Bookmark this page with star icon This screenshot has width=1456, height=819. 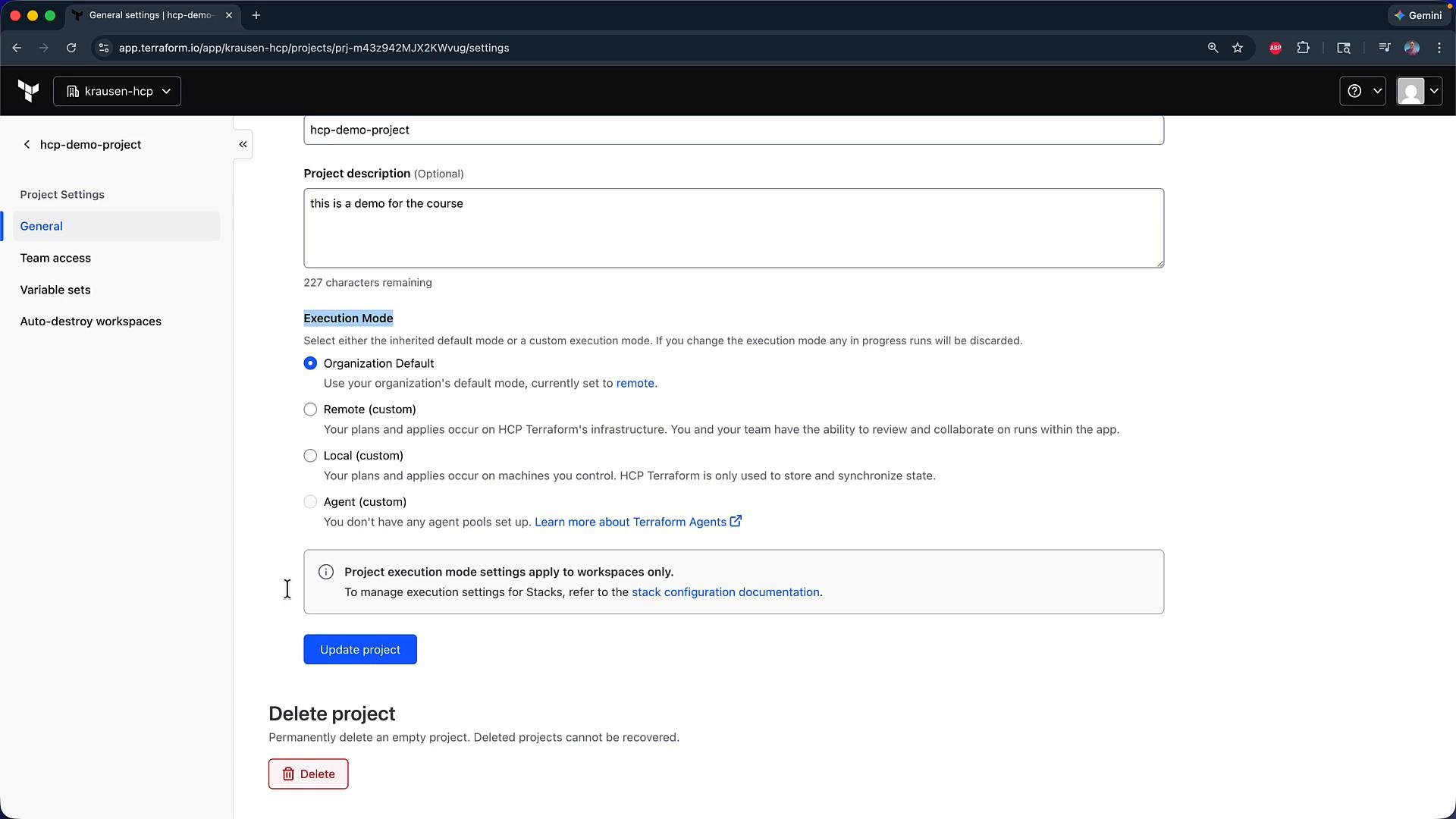tap(1238, 48)
